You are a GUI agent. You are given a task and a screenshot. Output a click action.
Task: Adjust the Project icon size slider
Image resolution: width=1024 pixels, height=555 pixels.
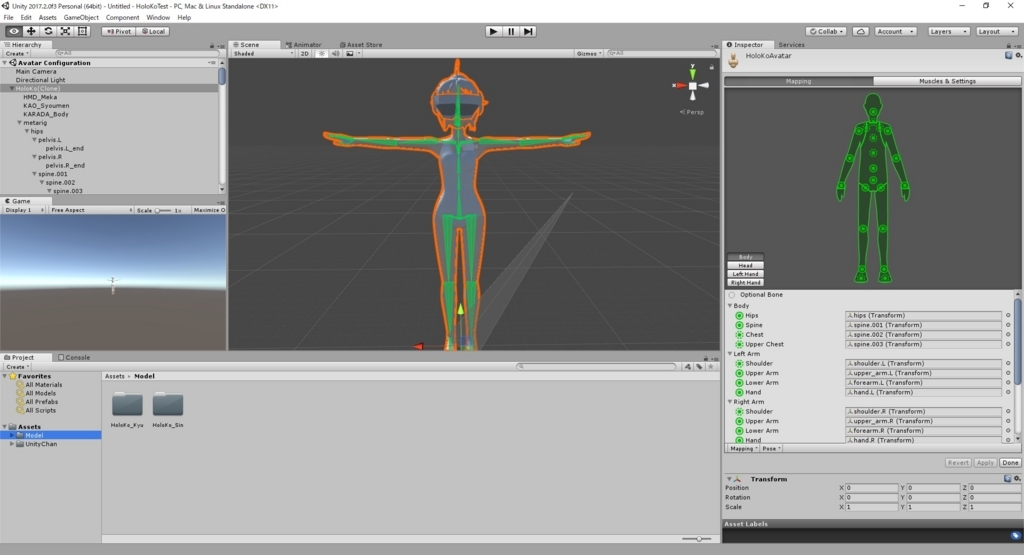coord(697,539)
